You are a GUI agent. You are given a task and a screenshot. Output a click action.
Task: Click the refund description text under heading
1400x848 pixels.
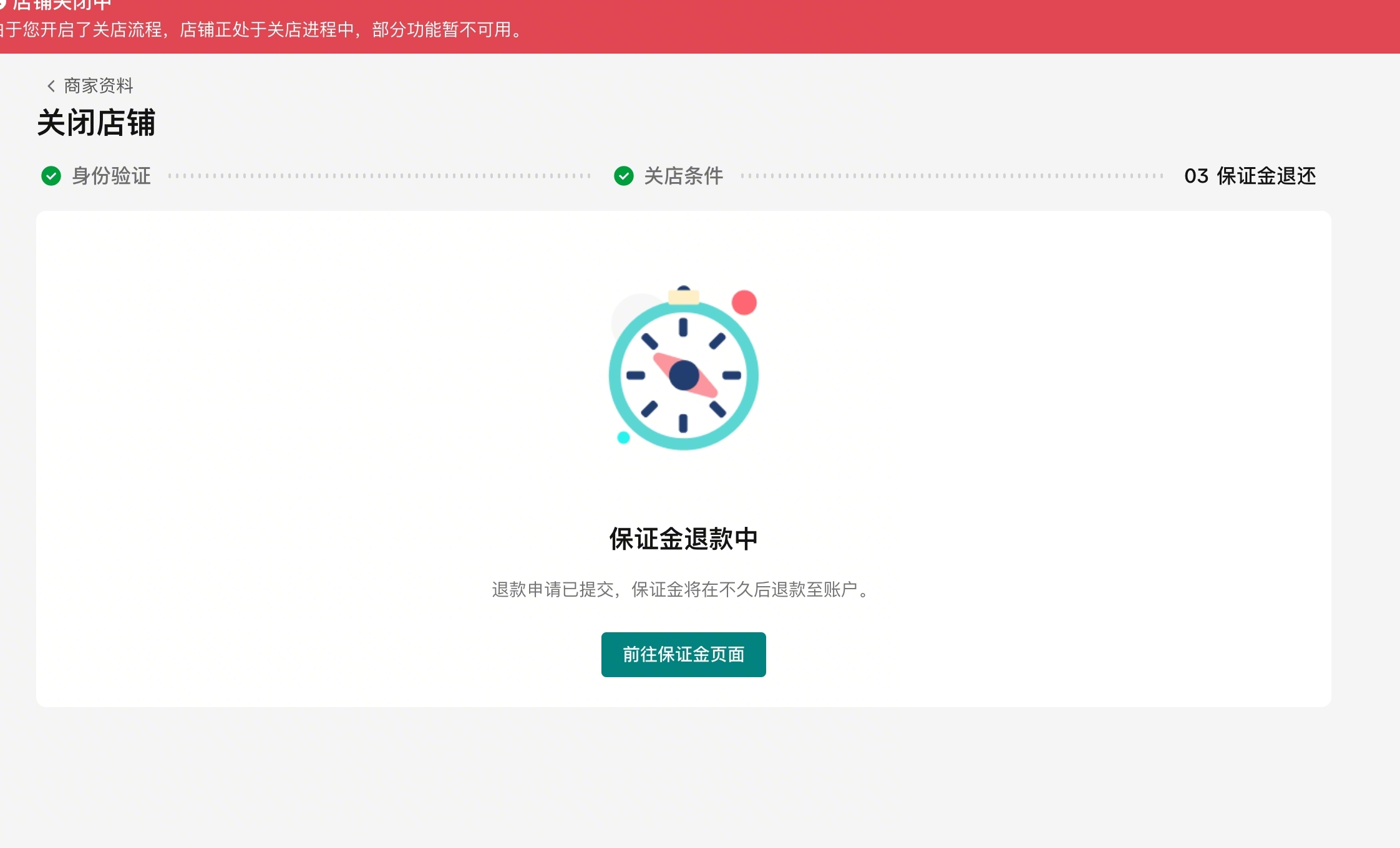pyautogui.click(x=681, y=589)
